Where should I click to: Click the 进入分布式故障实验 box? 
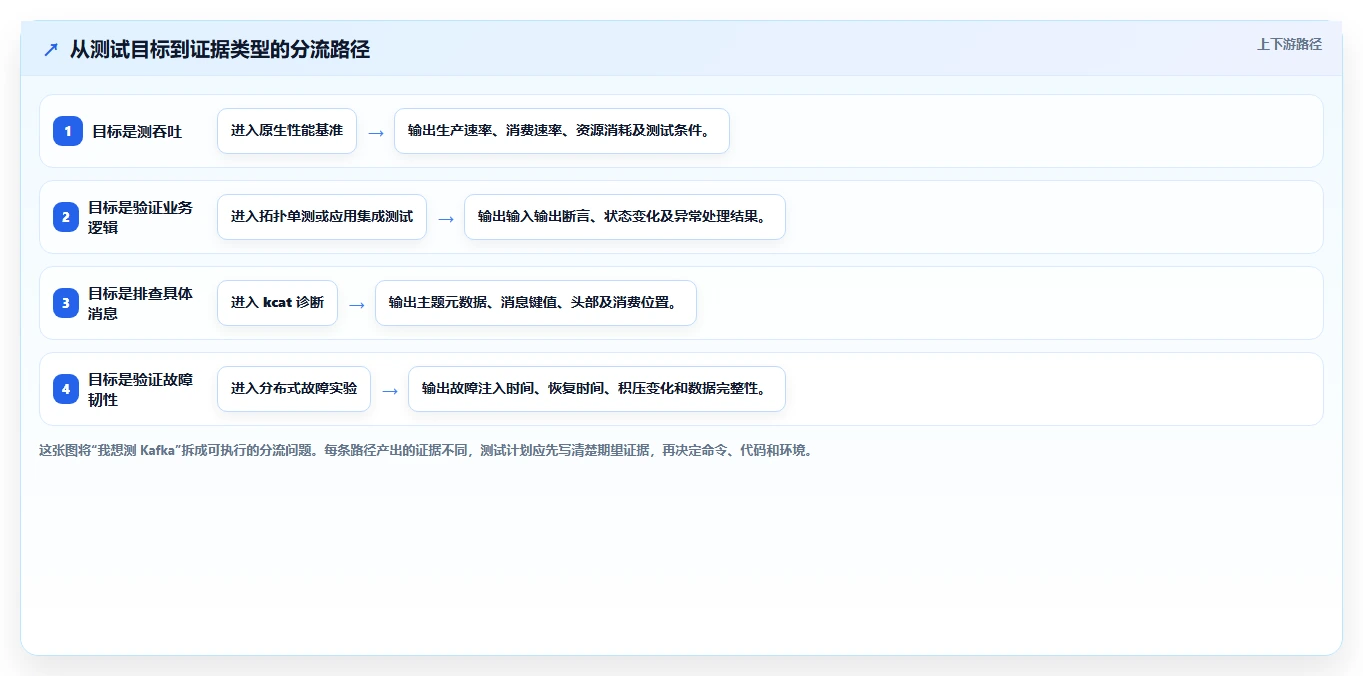click(x=294, y=389)
